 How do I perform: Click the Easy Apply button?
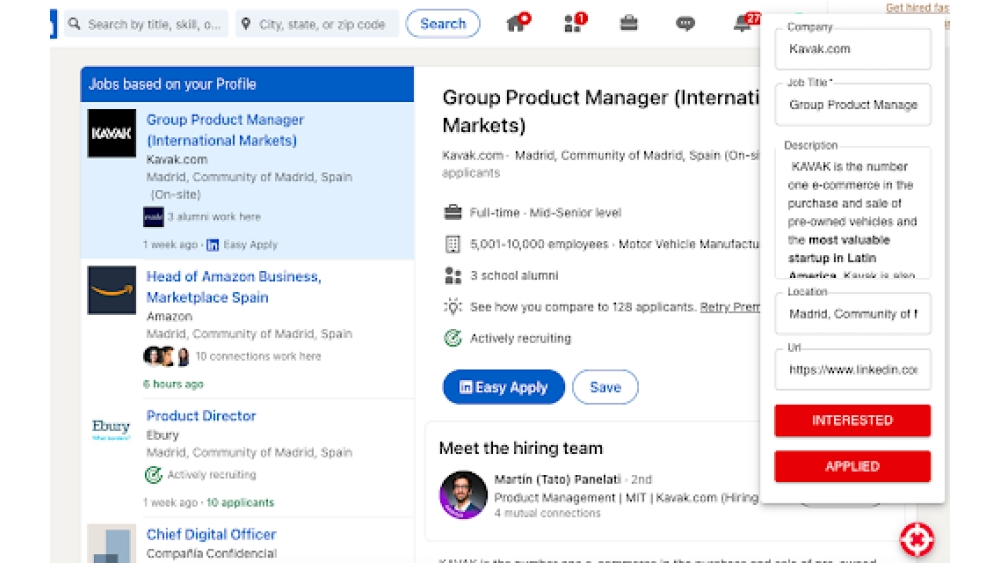(504, 387)
